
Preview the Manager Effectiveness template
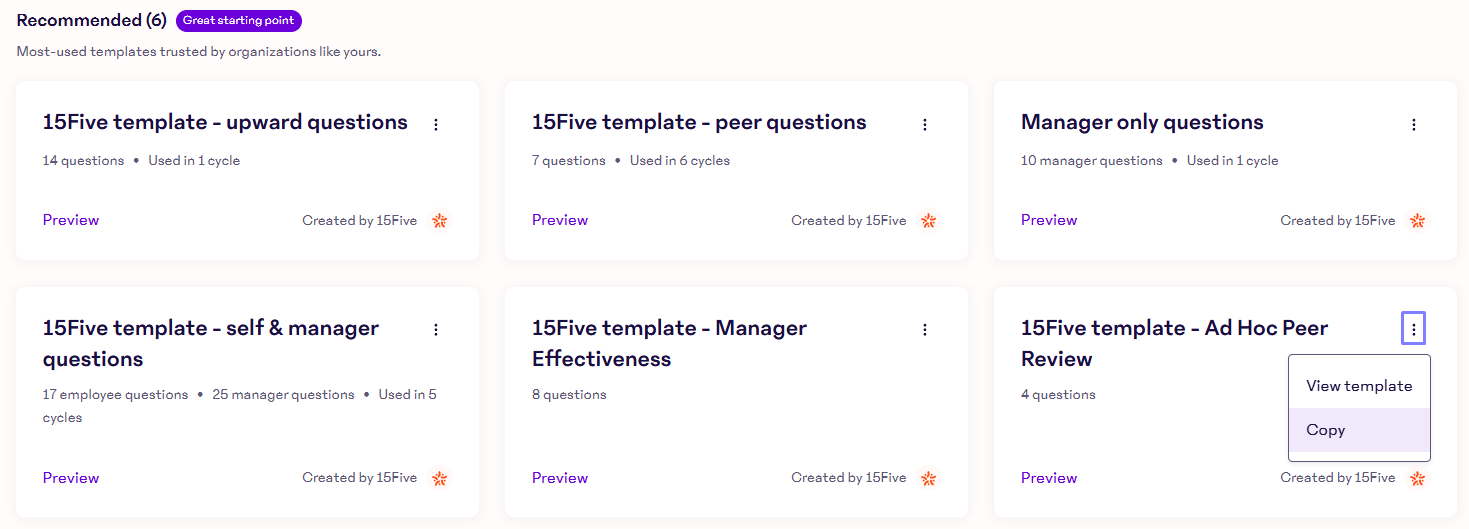click(x=560, y=478)
